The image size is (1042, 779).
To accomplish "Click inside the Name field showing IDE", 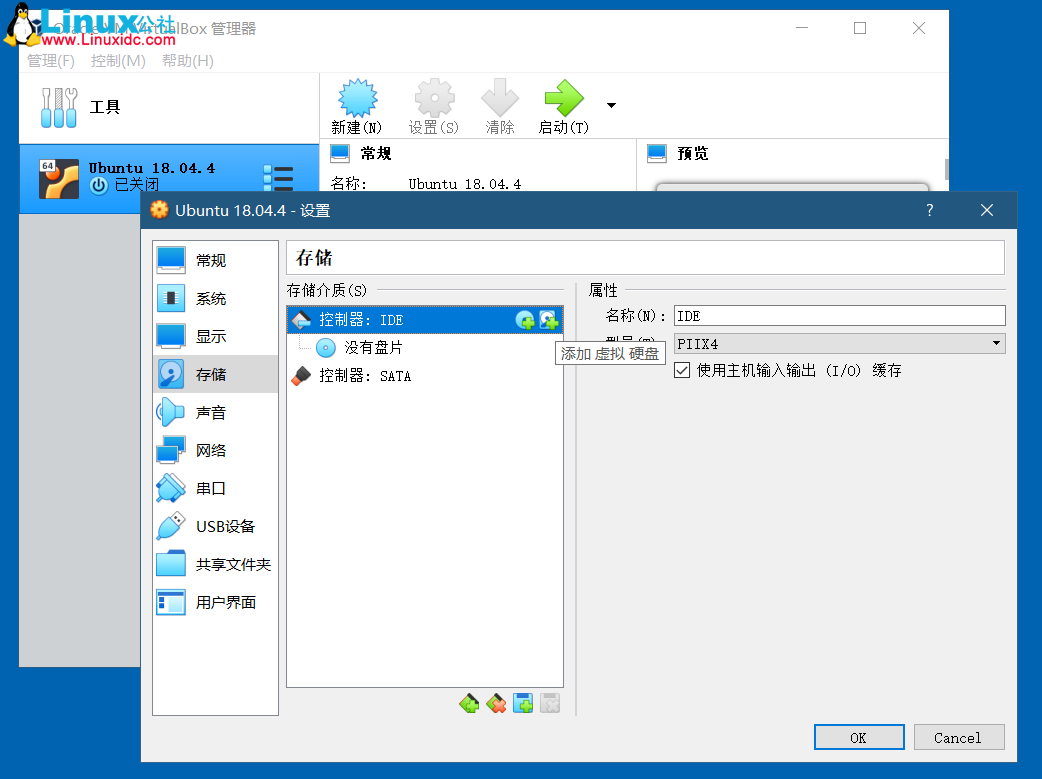I will pos(838,315).
